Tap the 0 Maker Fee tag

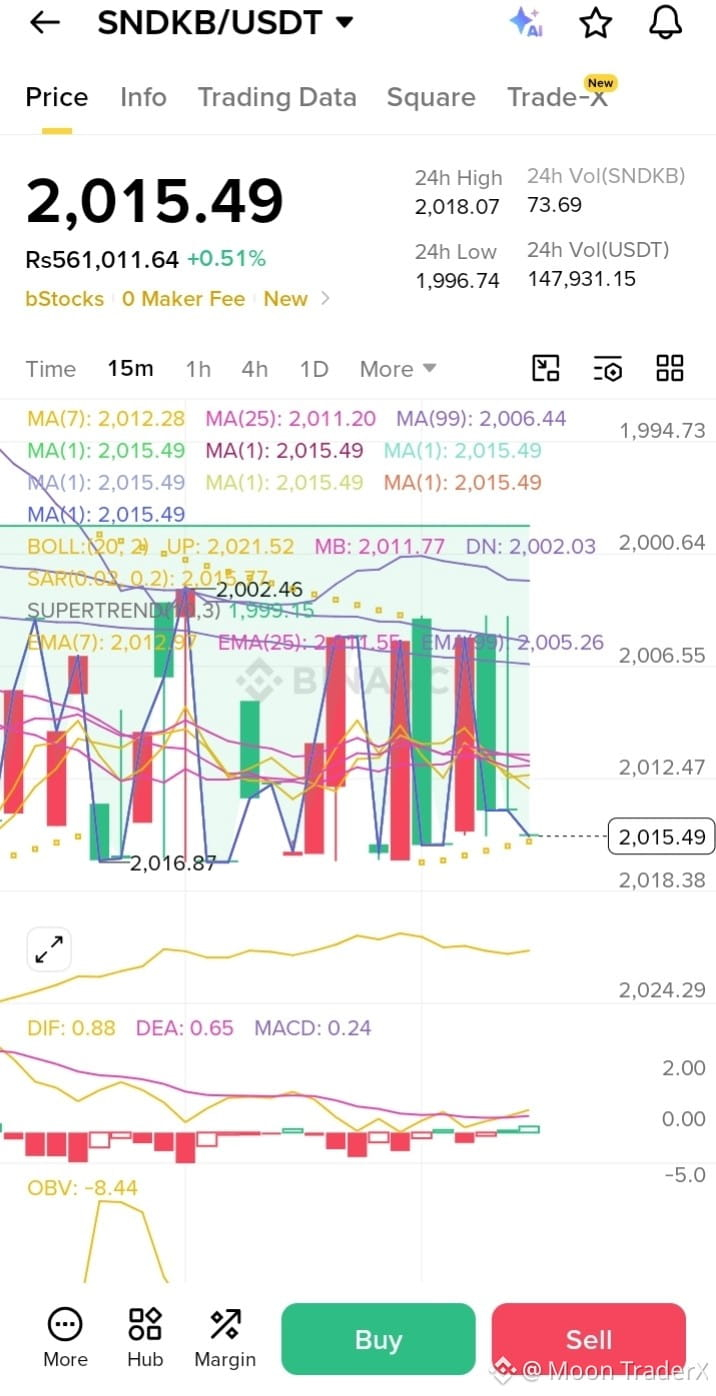coord(184,299)
